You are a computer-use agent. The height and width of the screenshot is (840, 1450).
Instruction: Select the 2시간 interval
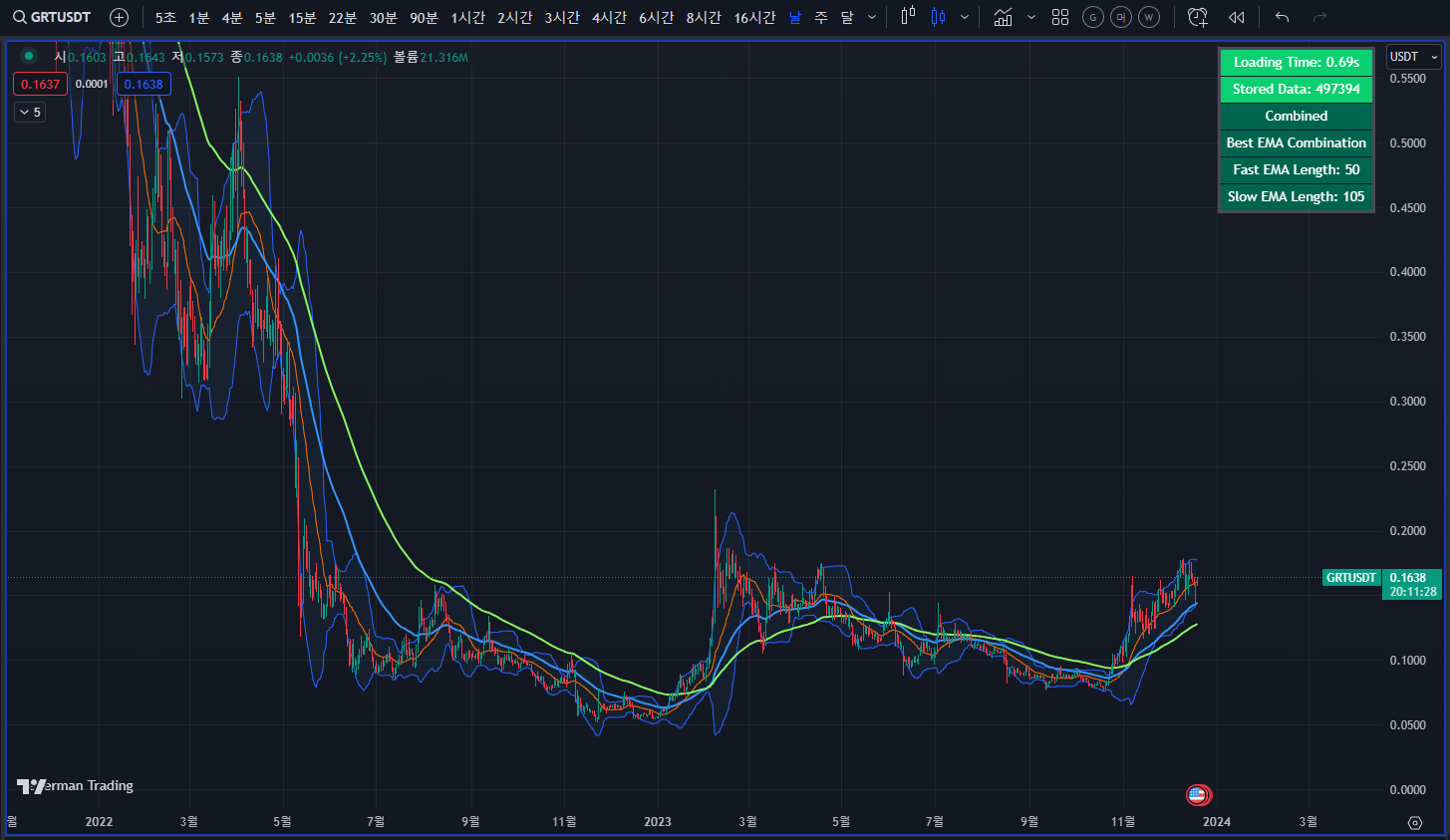click(x=514, y=17)
